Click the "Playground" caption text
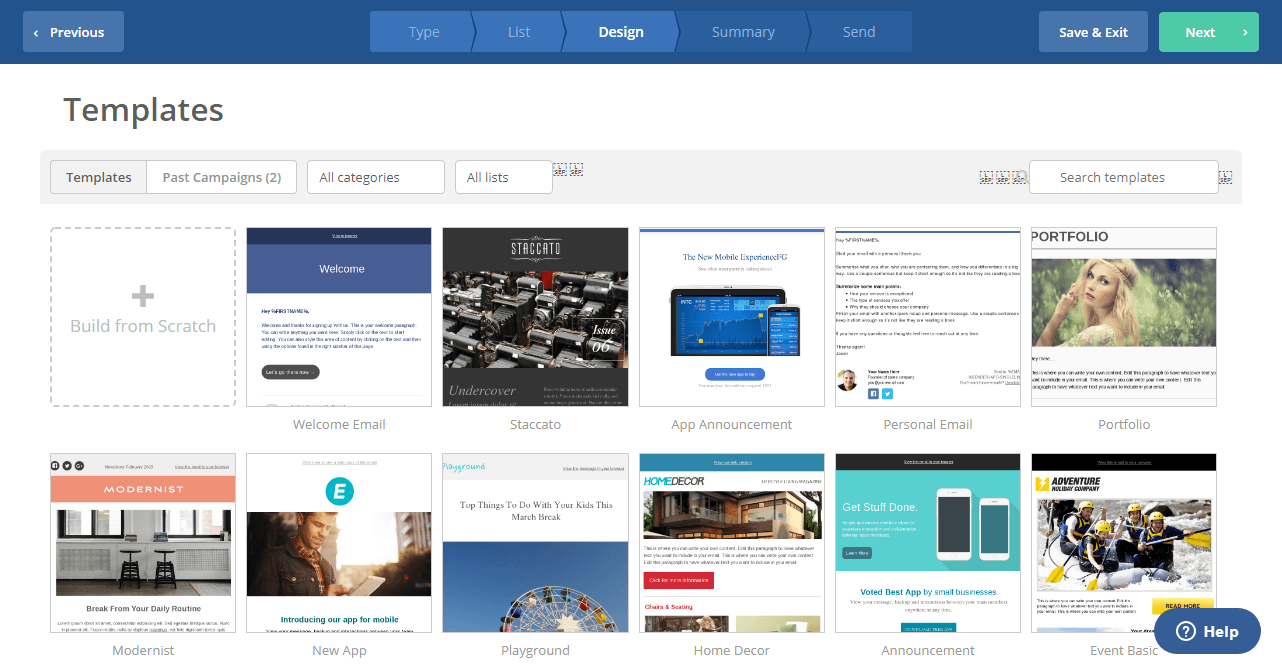Viewport: 1282px width, 664px height. (x=535, y=650)
